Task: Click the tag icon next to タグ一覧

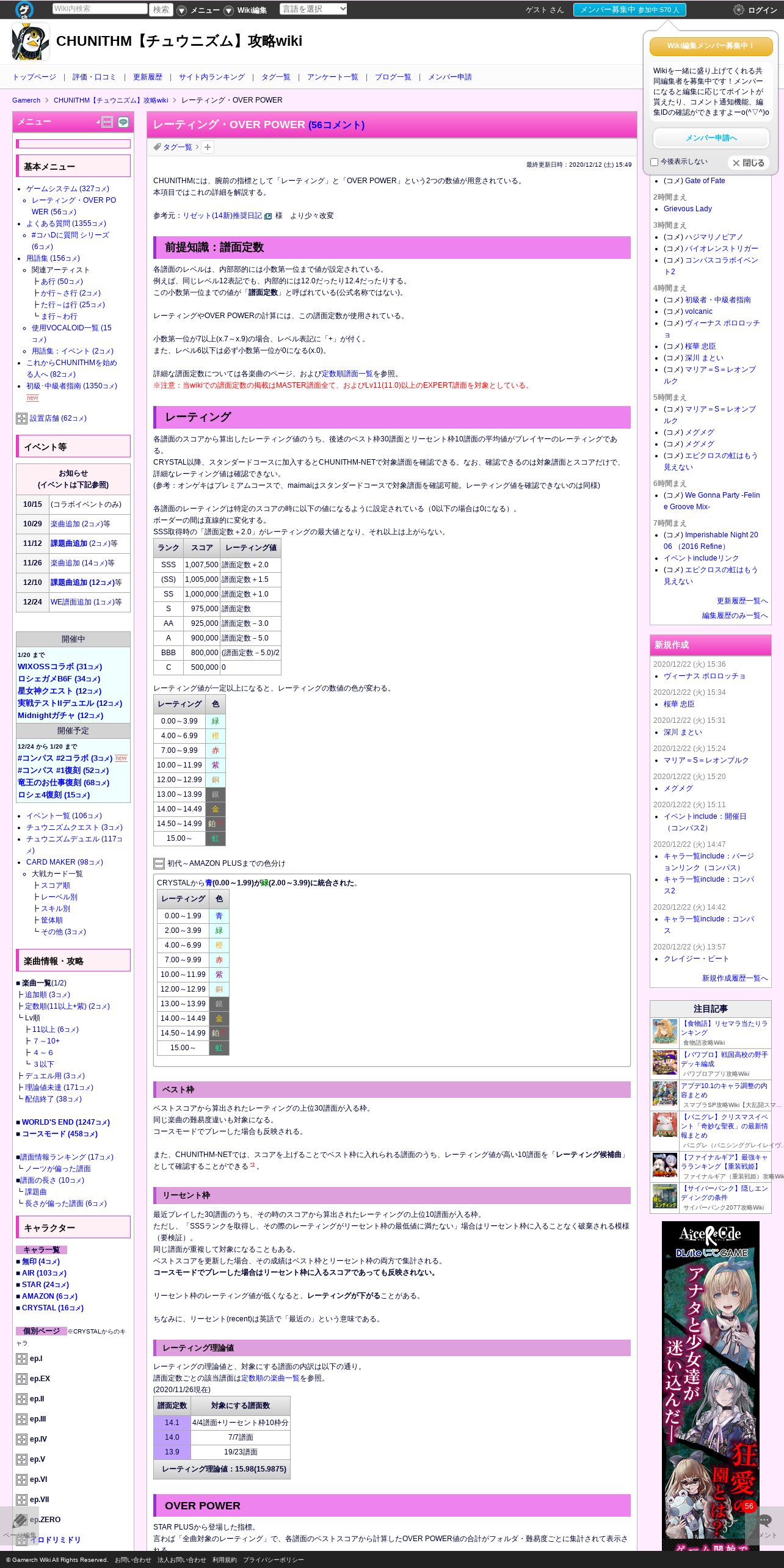Action: (157, 147)
